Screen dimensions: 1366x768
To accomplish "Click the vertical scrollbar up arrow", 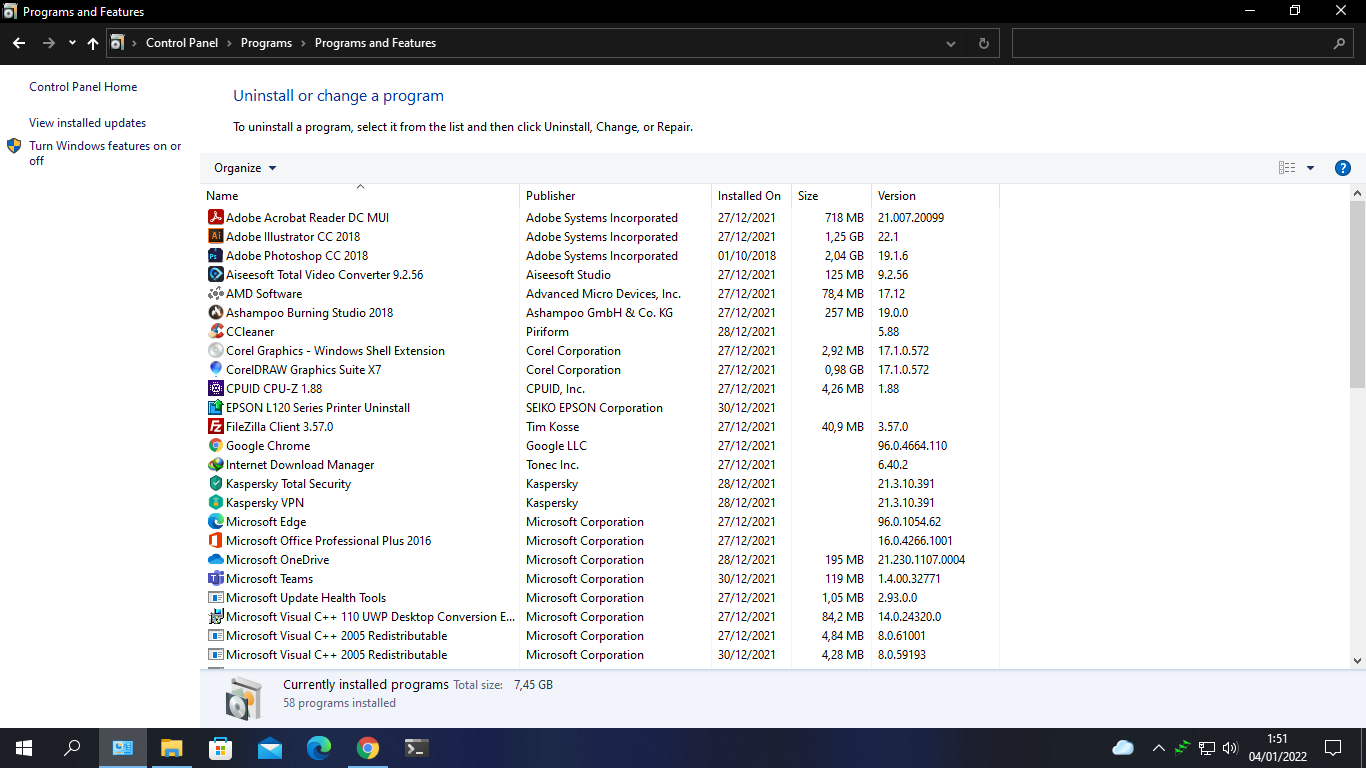I will (x=1357, y=193).
